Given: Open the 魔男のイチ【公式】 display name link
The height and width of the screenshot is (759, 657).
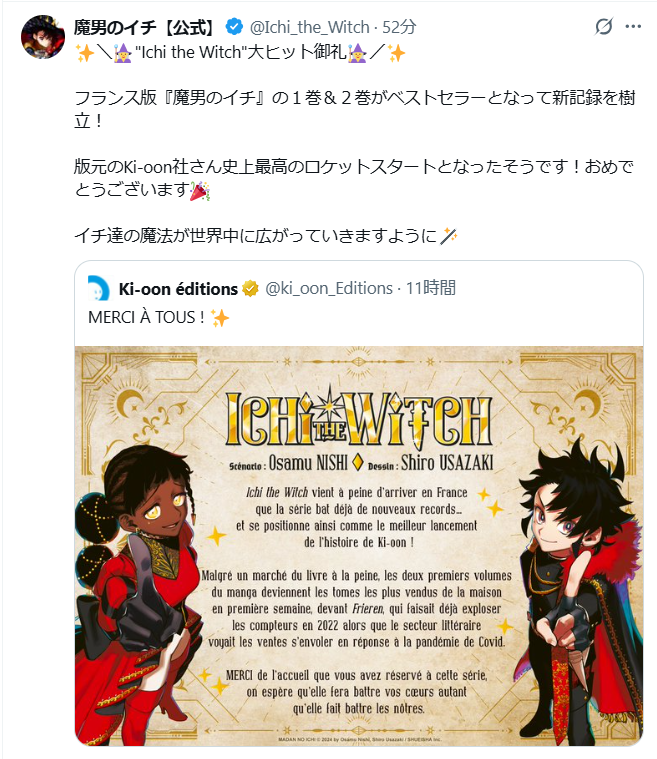Looking at the screenshot, I should pos(144,28).
